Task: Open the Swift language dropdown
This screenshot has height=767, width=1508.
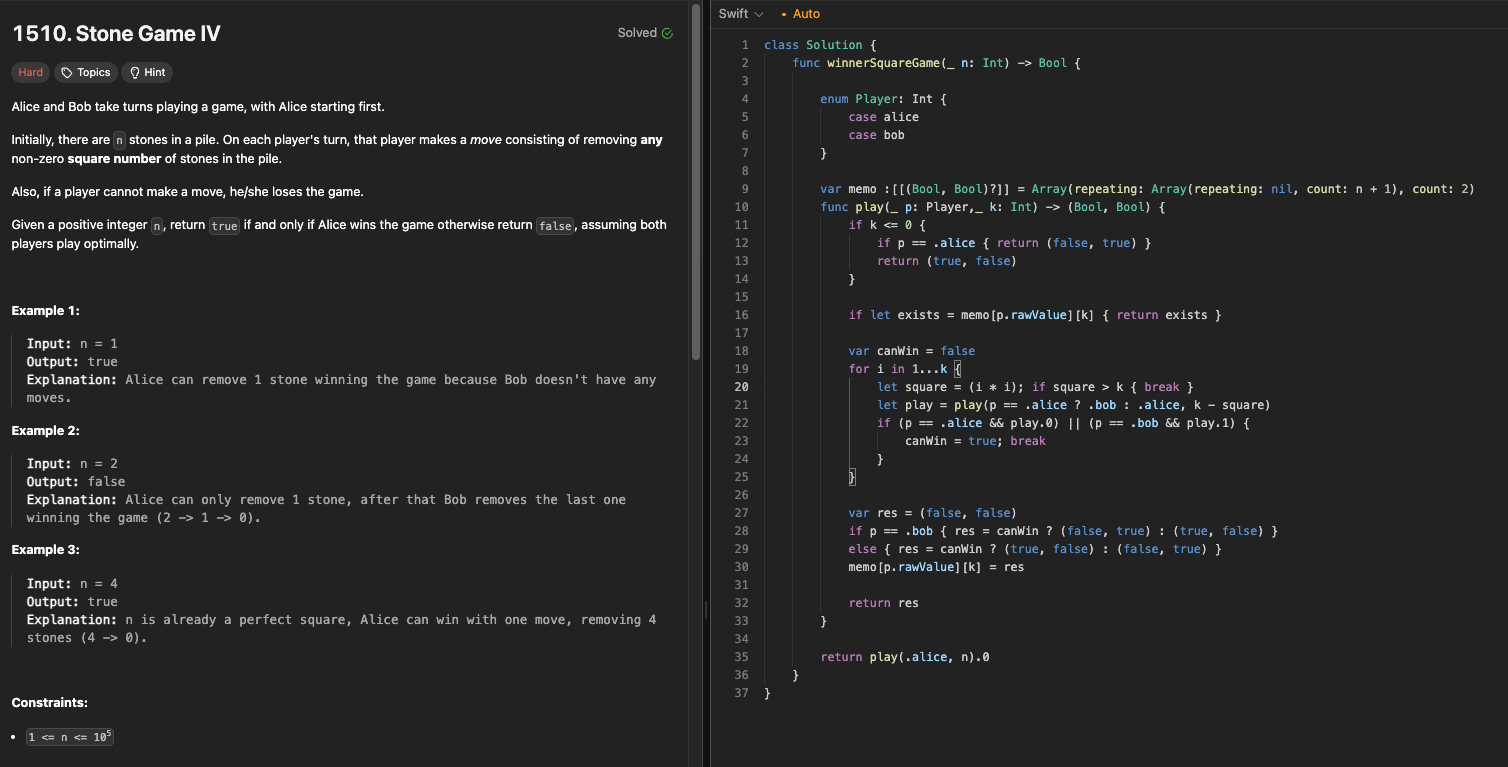Action: 740,14
